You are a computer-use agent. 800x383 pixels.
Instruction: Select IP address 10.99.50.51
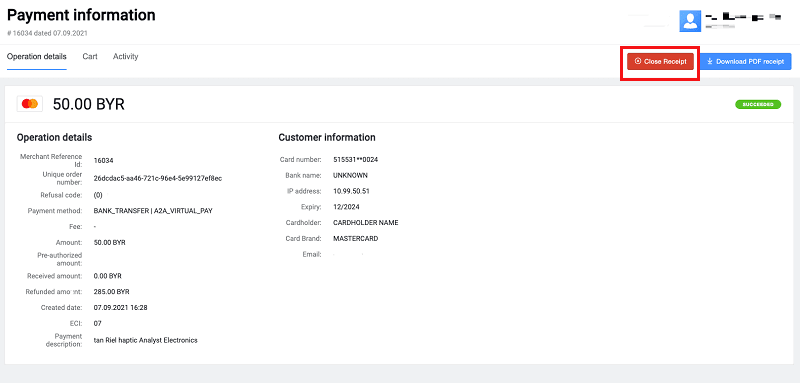click(x=351, y=191)
